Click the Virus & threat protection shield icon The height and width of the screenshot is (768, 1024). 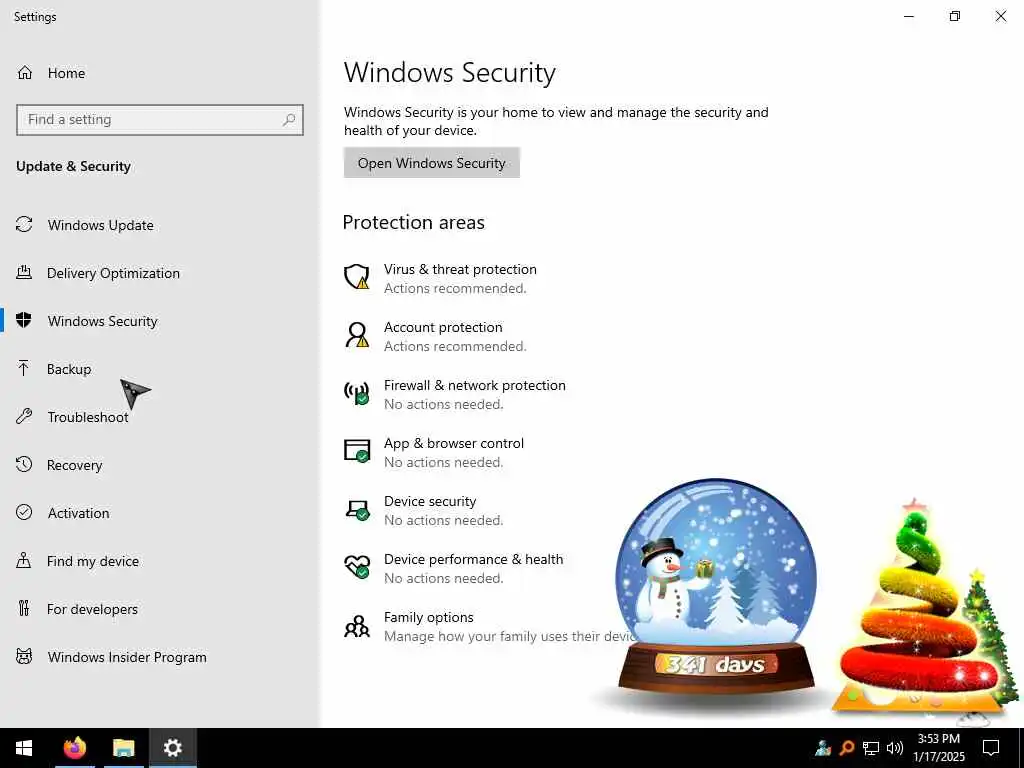(x=357, y=277)
